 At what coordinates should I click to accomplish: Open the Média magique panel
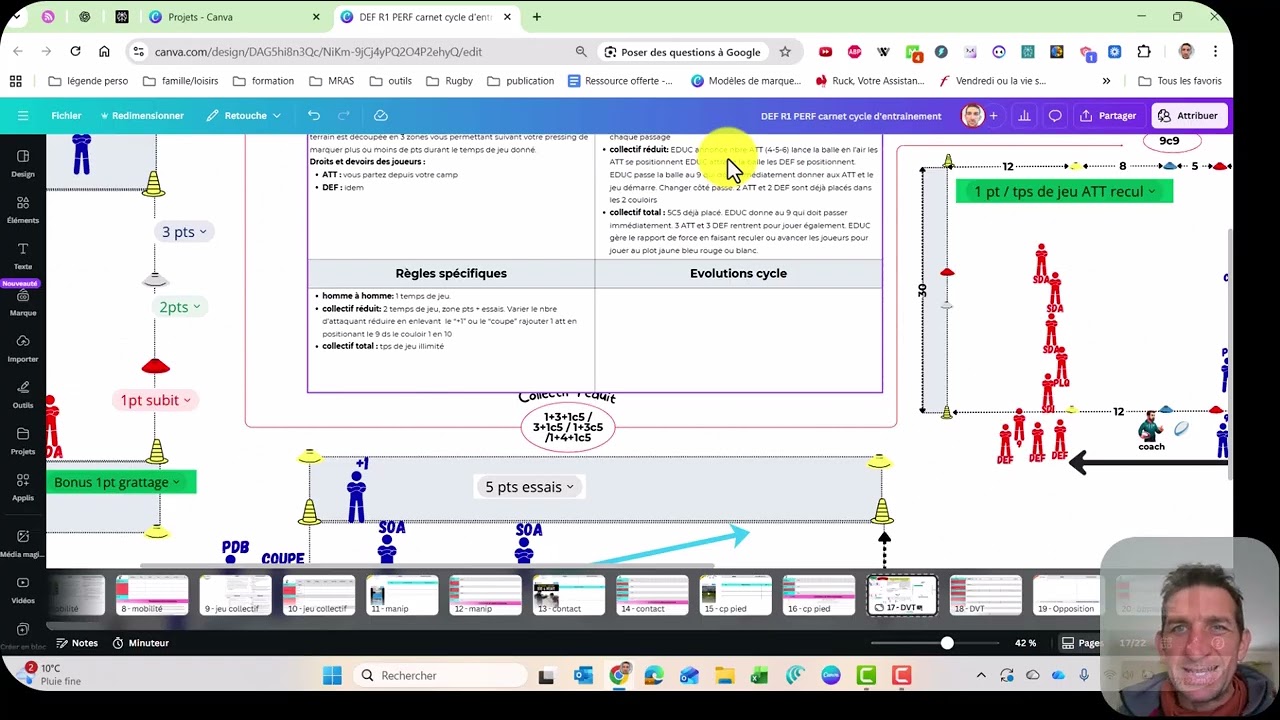tap(23, 543)
